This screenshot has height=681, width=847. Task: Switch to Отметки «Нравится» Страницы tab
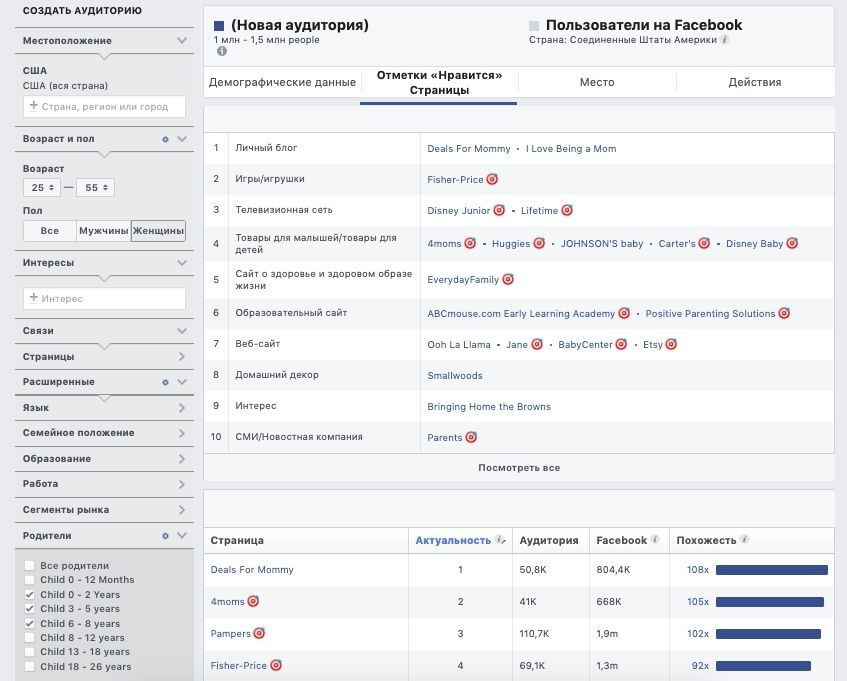[439, 83]
